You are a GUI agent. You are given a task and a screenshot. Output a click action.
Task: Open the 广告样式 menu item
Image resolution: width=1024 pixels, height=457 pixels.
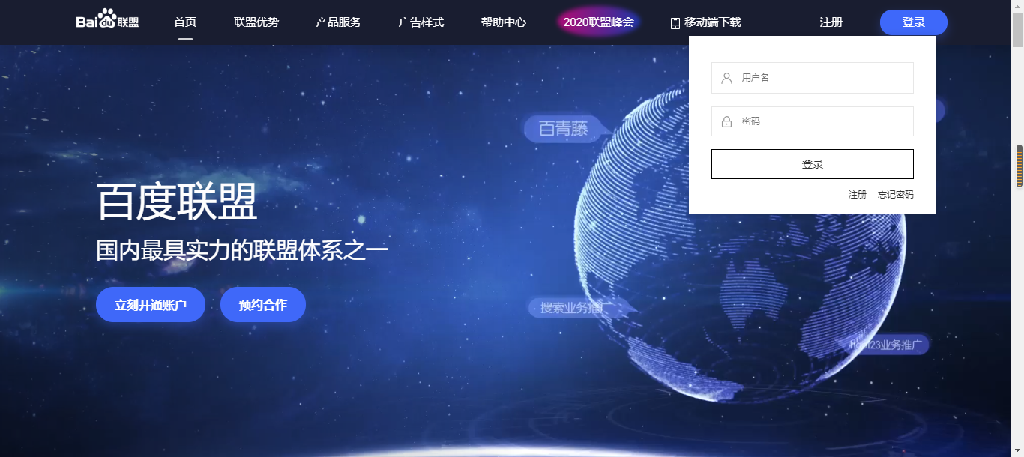point(421,22)
